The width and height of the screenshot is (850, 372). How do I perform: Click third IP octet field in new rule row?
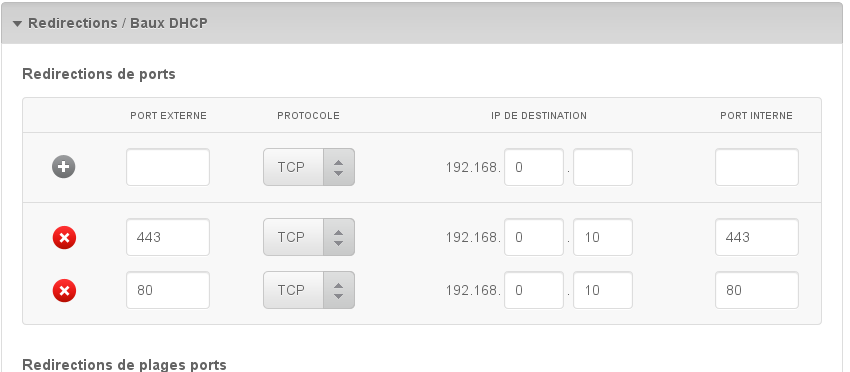click(534, 167)
